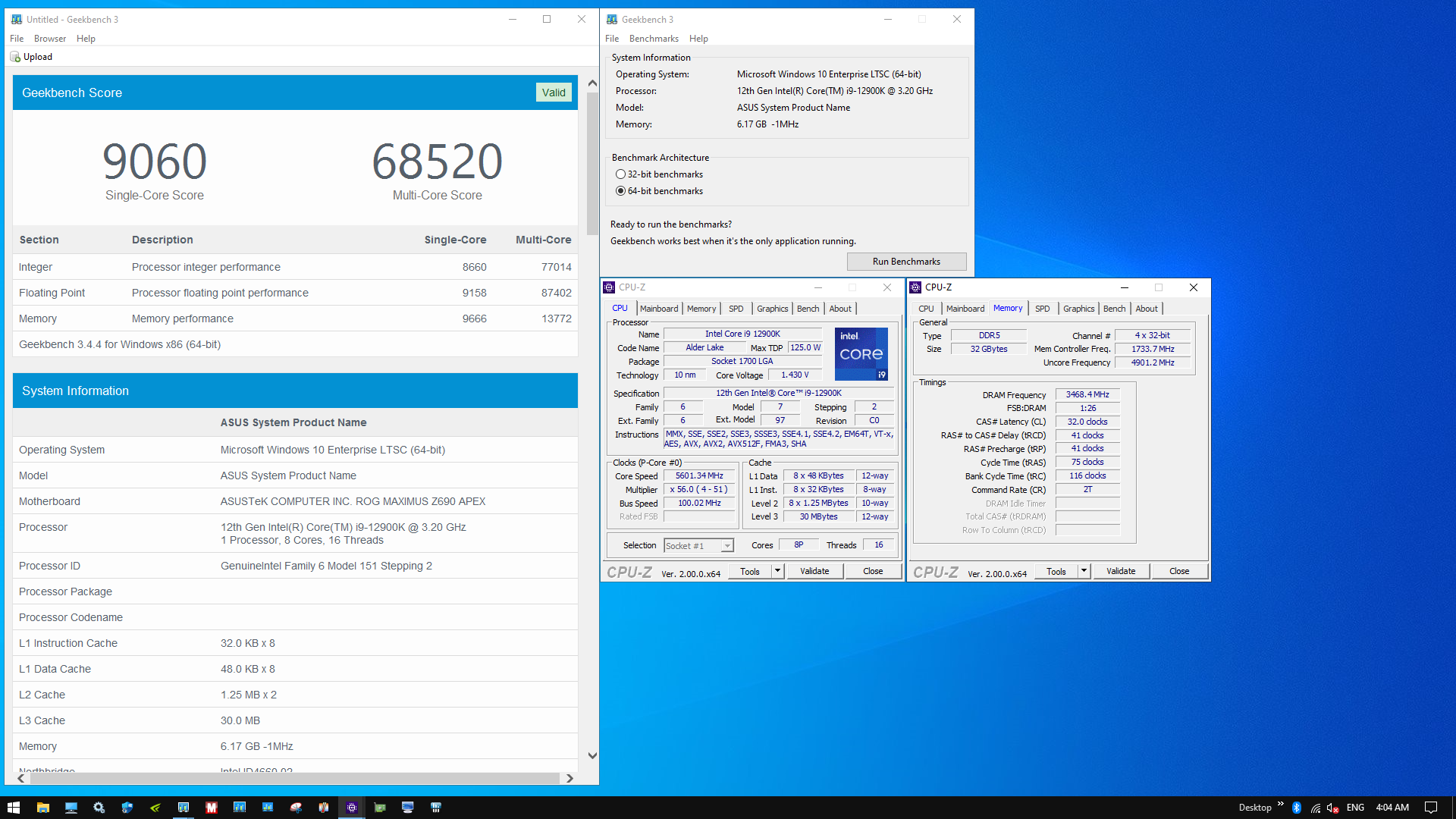
Task: Click the Upload icon in the Geekbench results toolbar
Action: point(15,57)
